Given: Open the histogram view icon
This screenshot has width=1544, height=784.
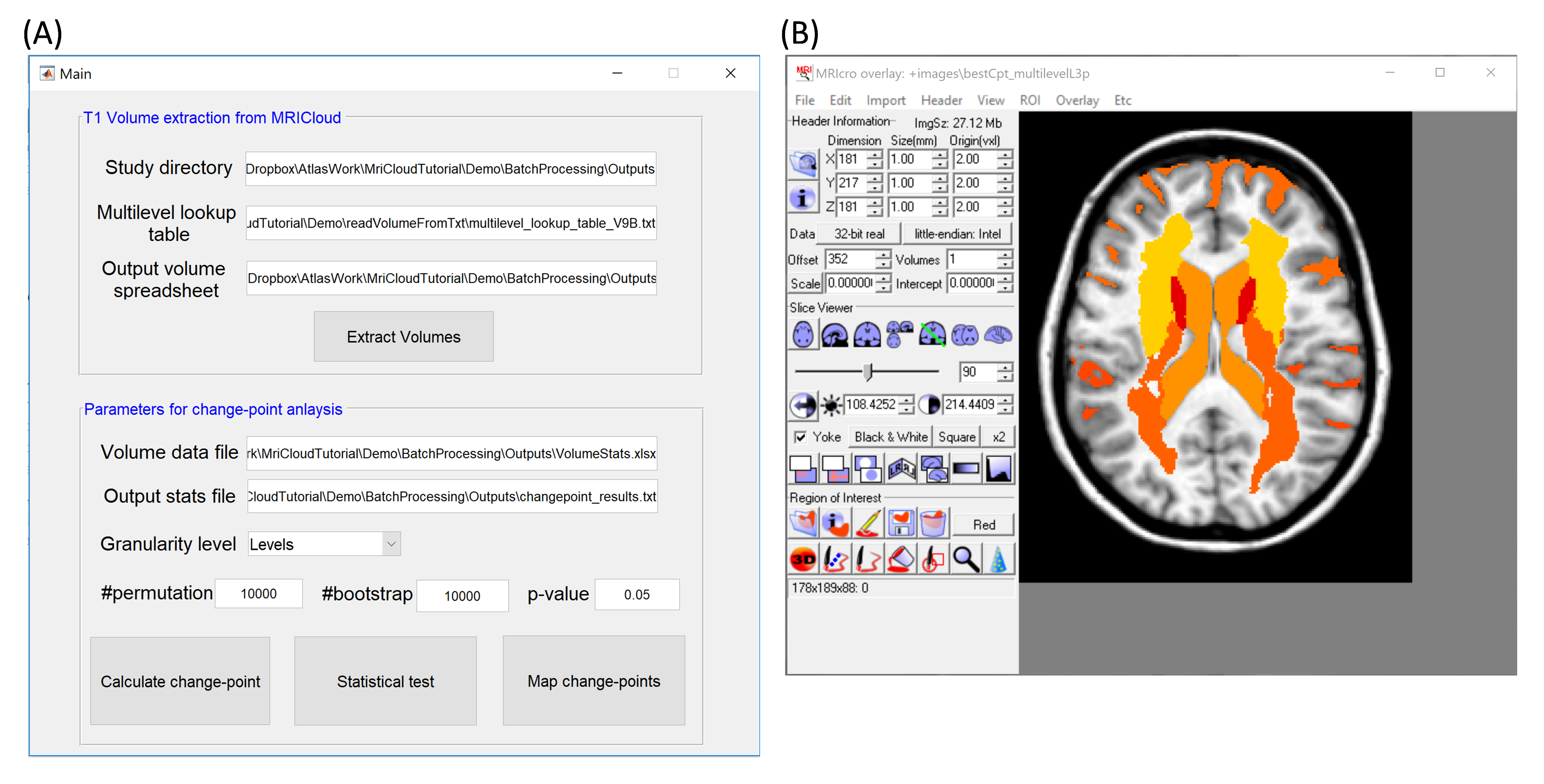Looking at the screenshot, I should [x=999, y=469].
